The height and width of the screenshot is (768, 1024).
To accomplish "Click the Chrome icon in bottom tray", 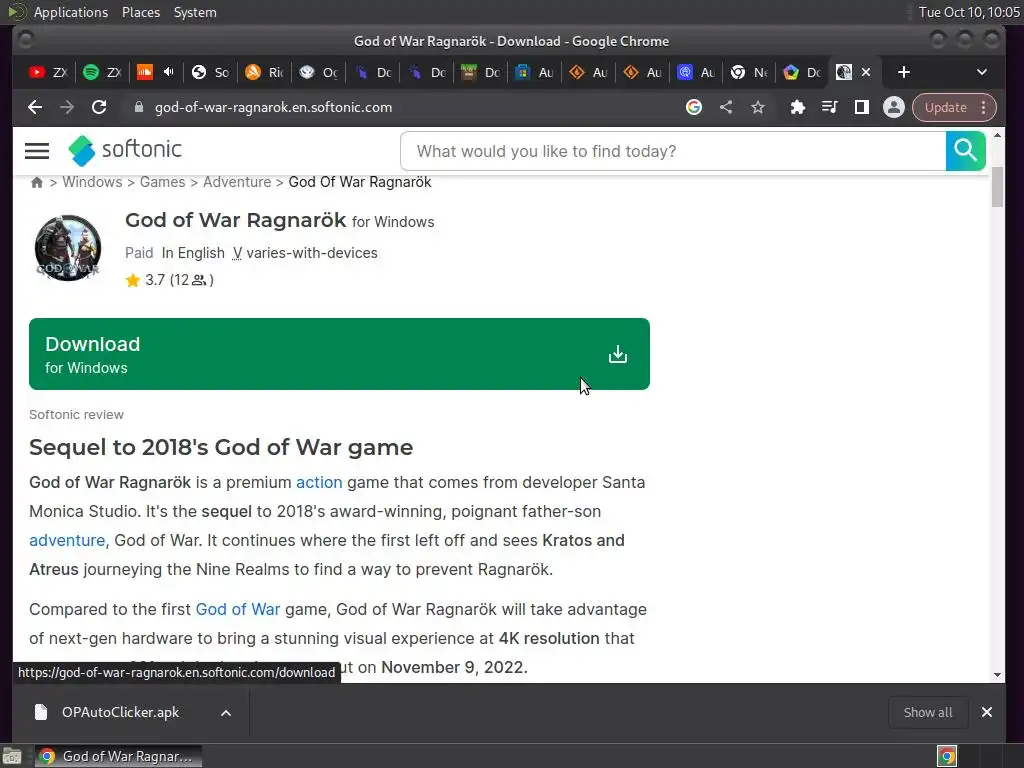I will [x=947, y=756].
